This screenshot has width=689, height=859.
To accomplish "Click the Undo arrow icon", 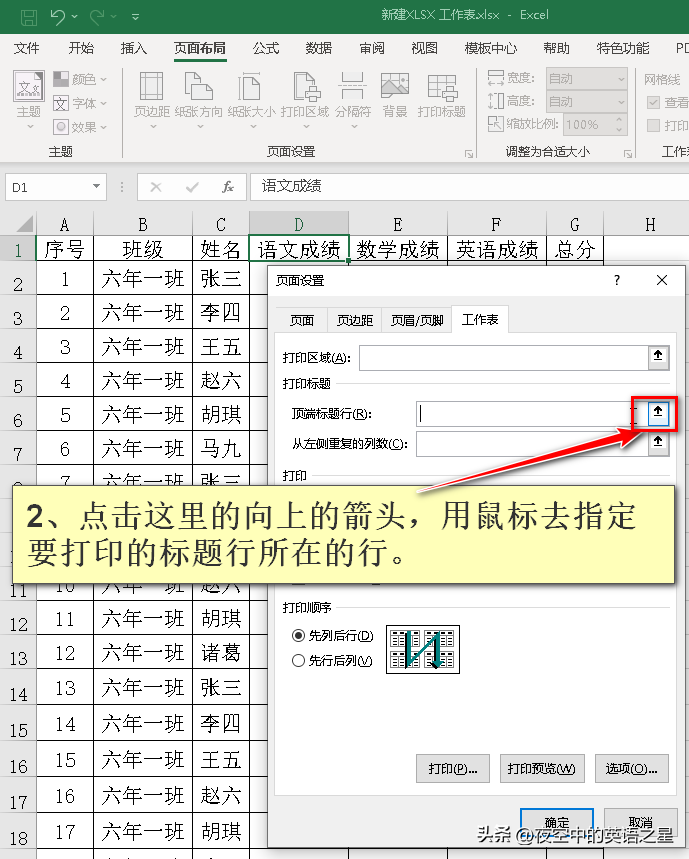I will pyautogui.click(x=58, y=16).
